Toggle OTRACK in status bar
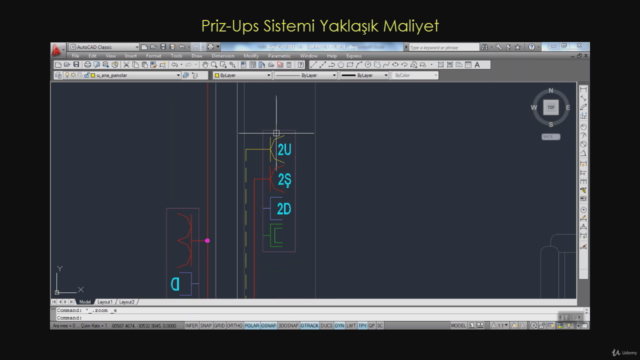The image size is (640, 360). coord(309,326)
